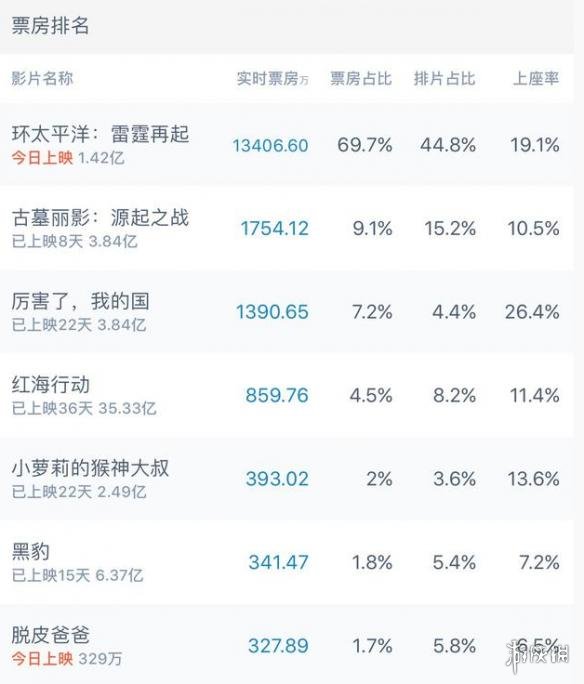Open 环太平洋：雷霆再起 movie row
Image resolution: width=584 pixels, height=684 pixels.
click(287, 145)
